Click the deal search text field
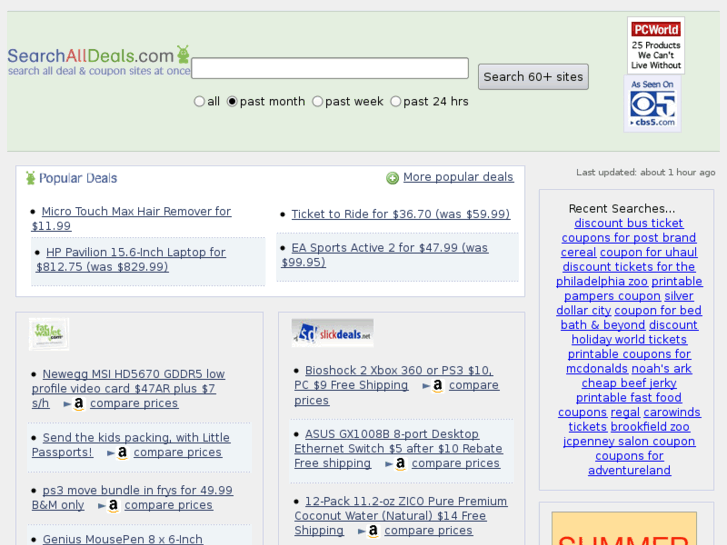This screenshot has width=727, height=545. pos(330,68)
